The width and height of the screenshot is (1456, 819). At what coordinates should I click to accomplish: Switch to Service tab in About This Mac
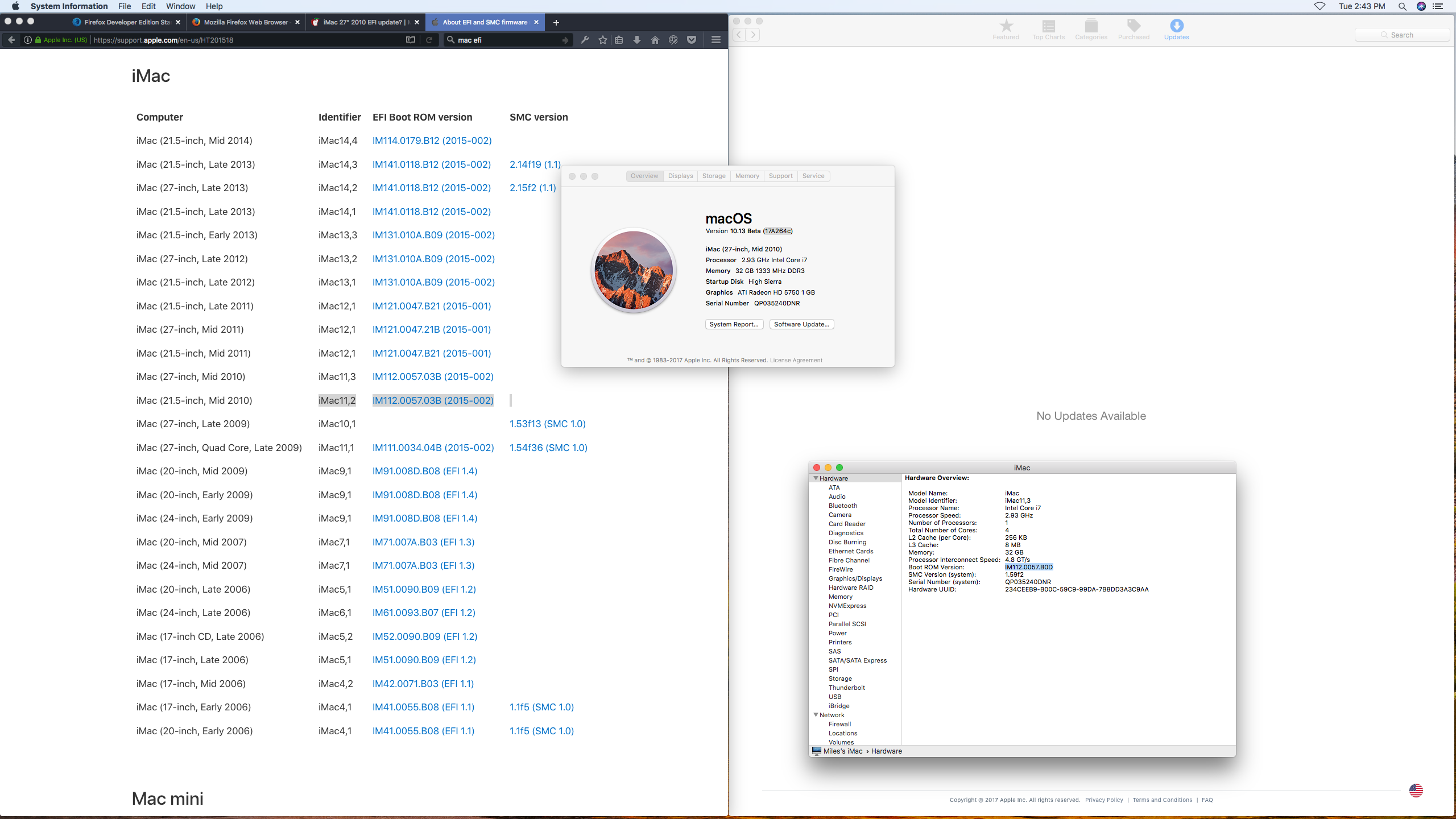pyautogui.click(x=813, y=176)
